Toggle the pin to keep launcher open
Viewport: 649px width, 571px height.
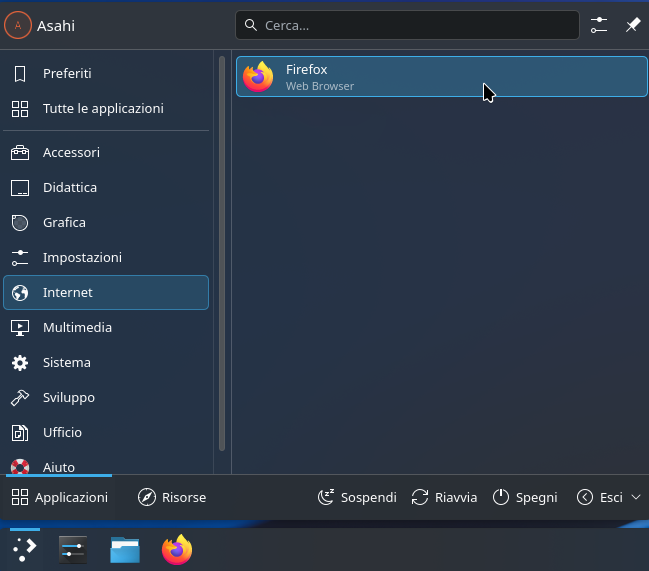(632, 25)
